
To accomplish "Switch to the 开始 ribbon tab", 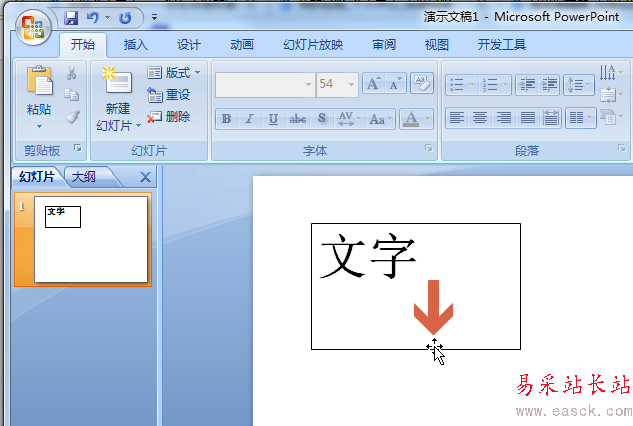I will coord(83,44).
